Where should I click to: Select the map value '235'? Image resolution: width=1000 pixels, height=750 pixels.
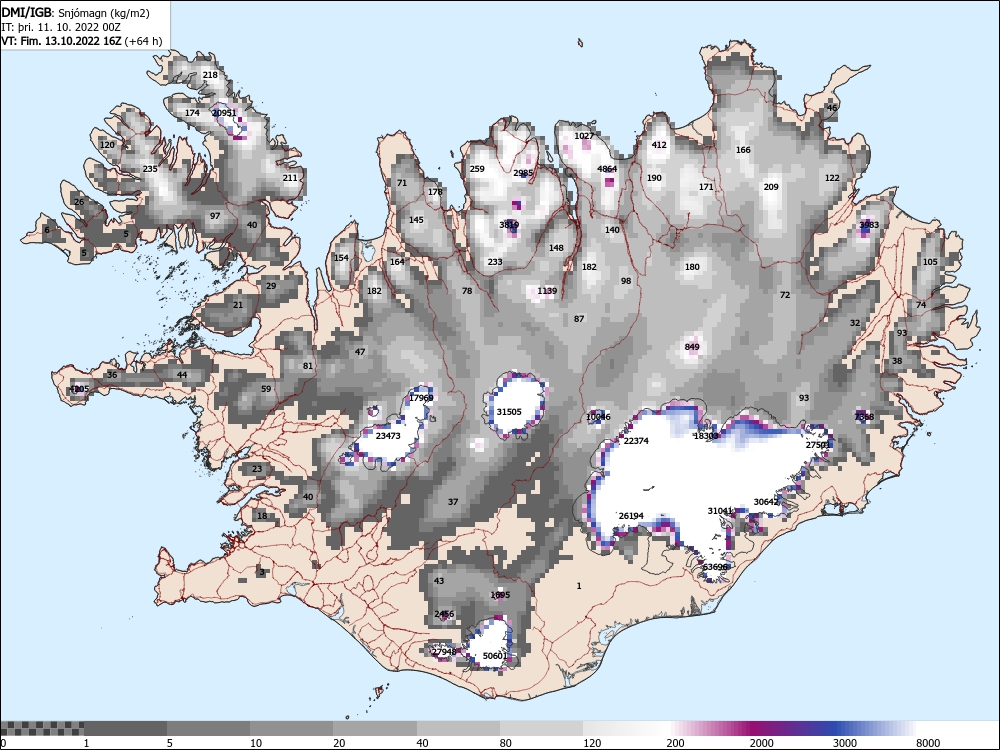(150, 169)
